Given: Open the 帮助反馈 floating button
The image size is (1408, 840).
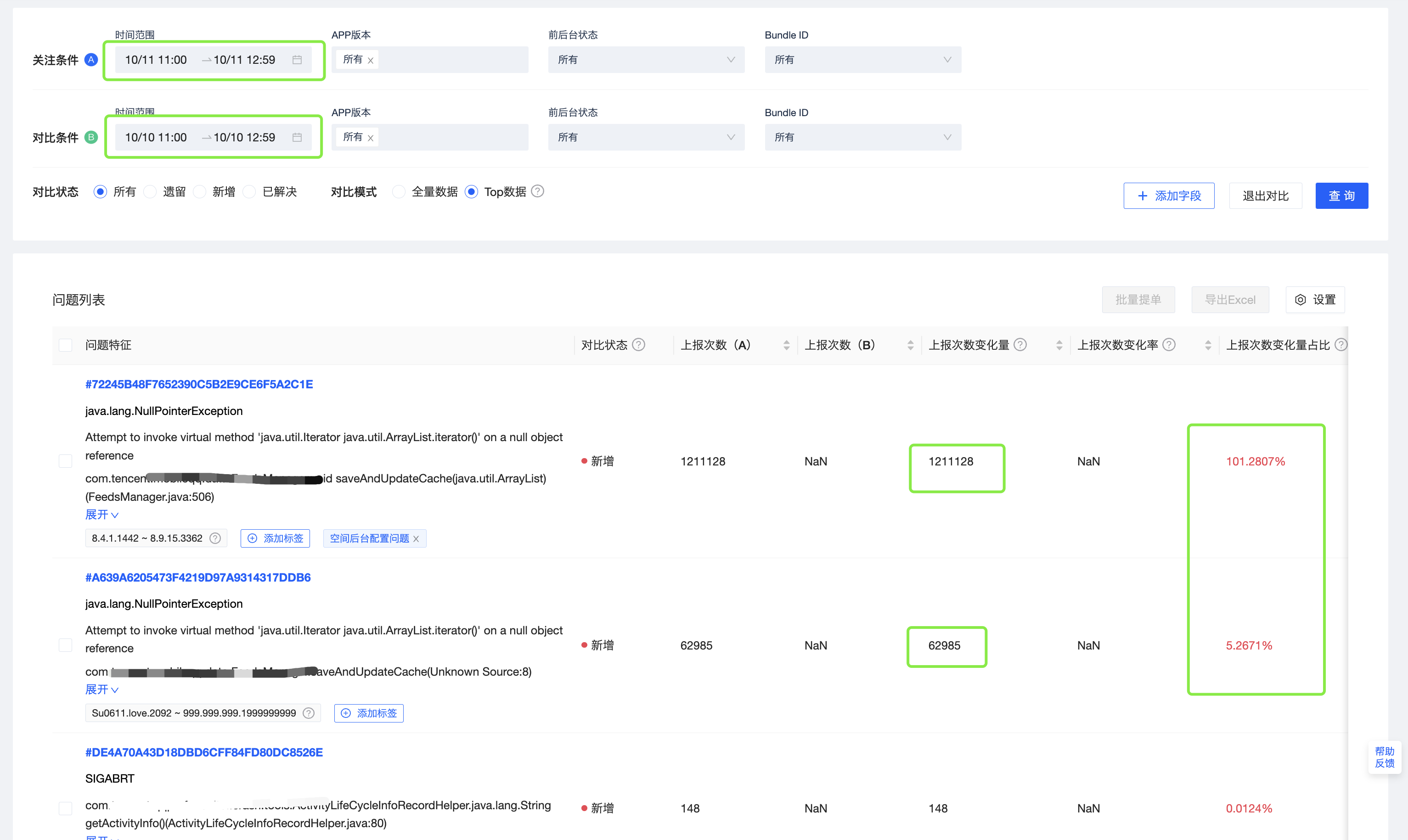Looking at the screenshot, I should 1385,757.
